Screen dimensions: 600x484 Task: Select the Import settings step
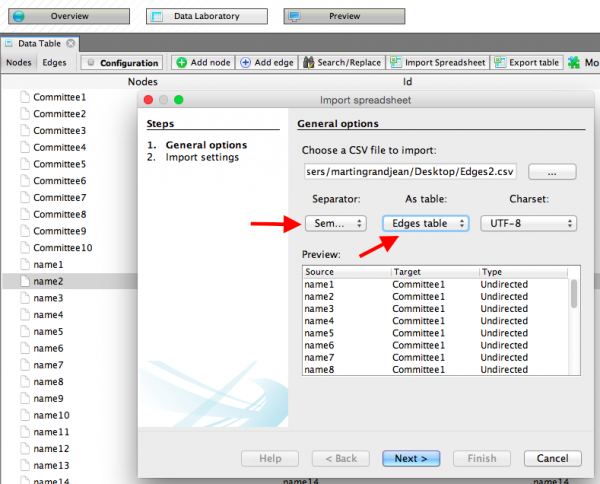coord(201,157)
